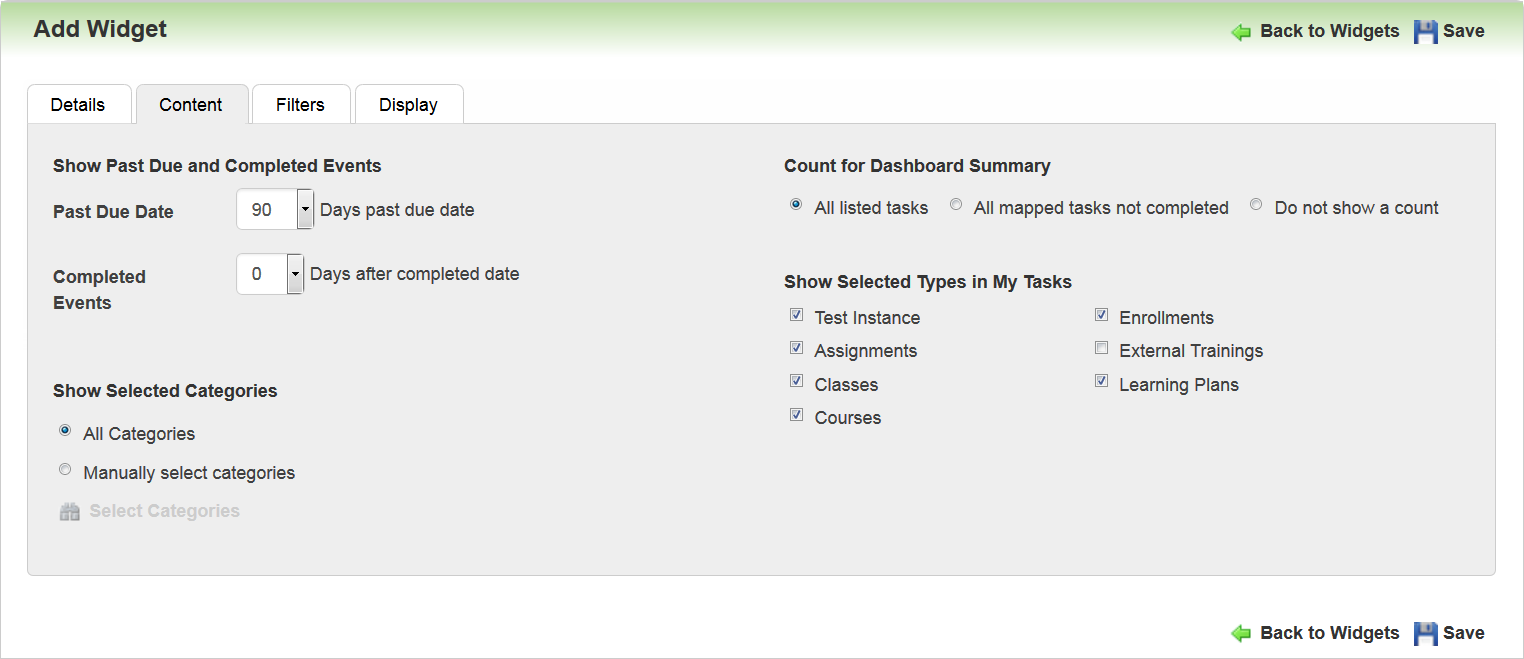Open the Filters tab

(300, 105)
